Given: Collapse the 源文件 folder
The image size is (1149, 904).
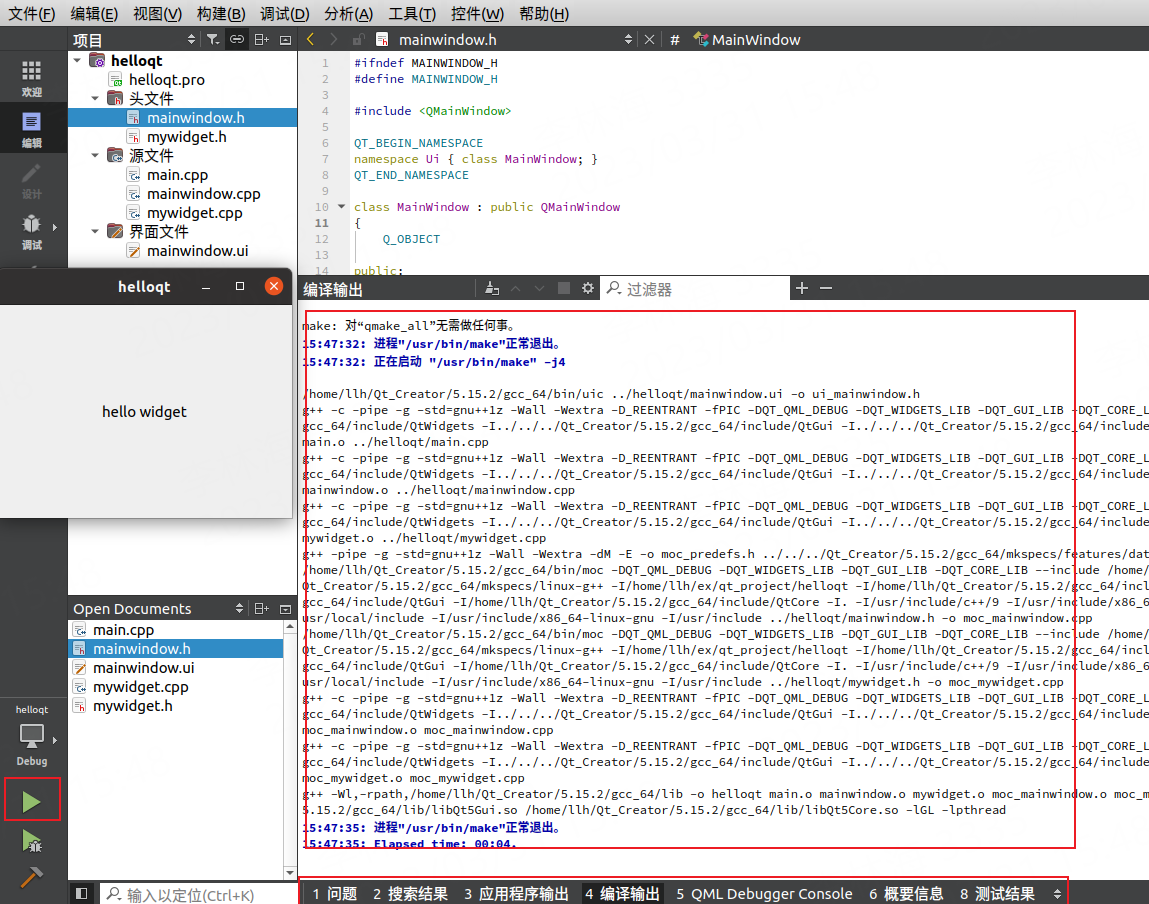Looking at the screenshot, I should tap(95, 155).
